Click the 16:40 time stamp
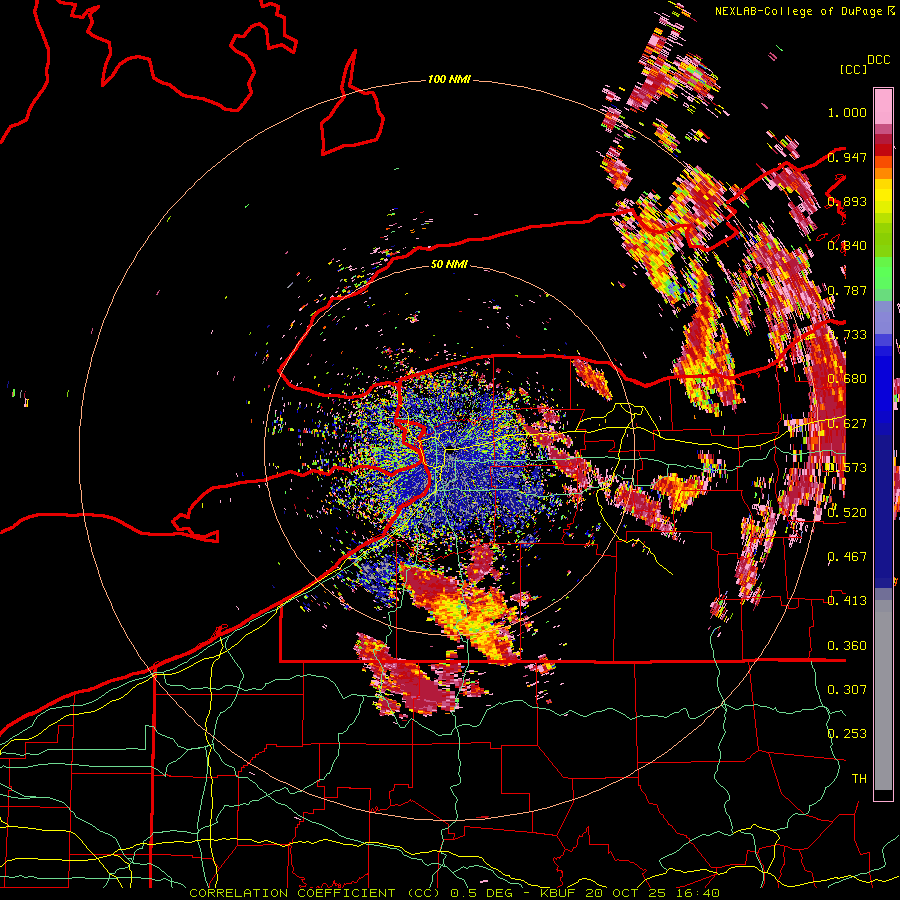900x900 pixels. 696,893
